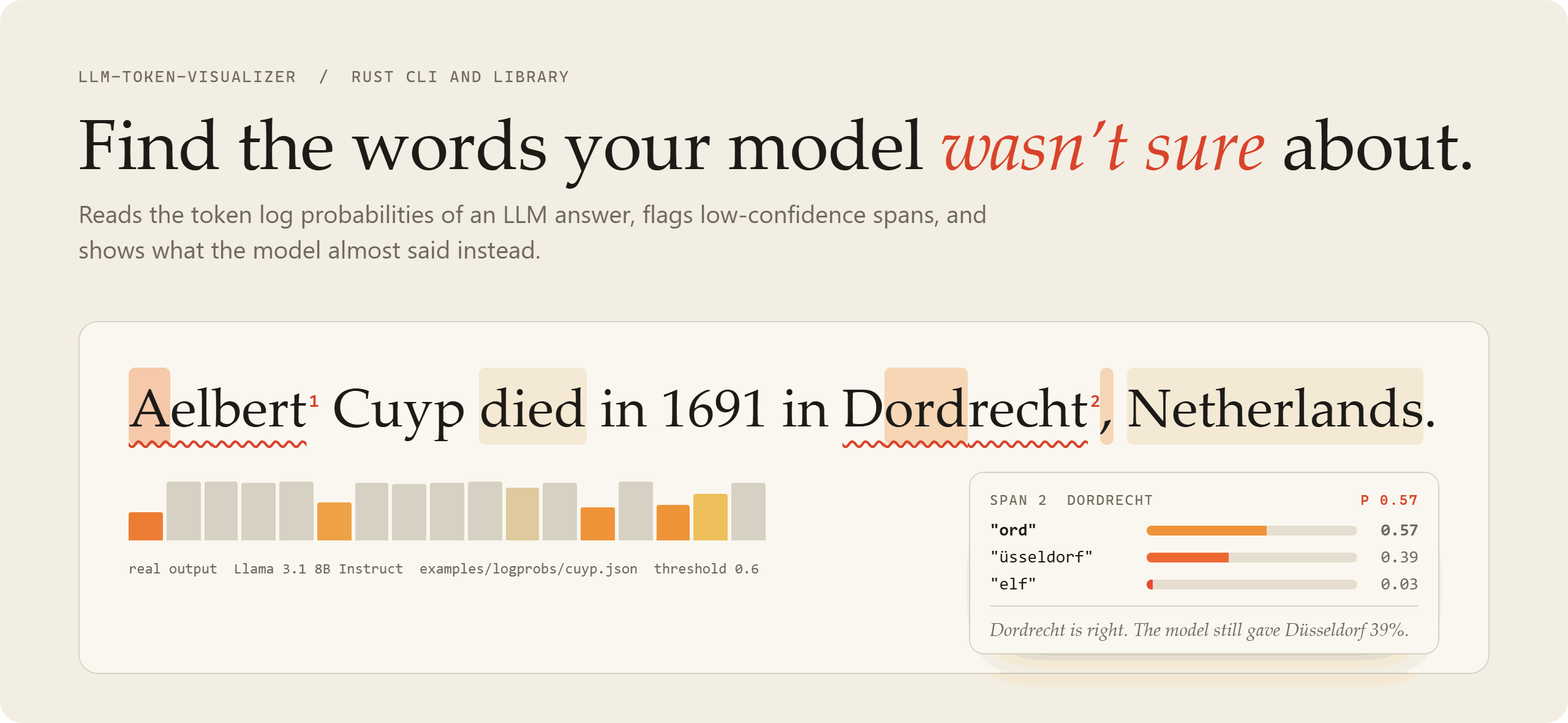
Task: Click footnote marker 2 after Dordrecht
Action: [1095, 401]
